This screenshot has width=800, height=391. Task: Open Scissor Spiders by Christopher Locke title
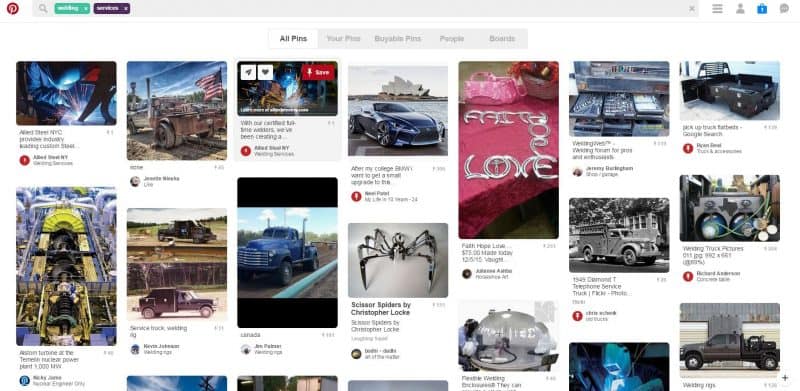(x=381, y=308)
